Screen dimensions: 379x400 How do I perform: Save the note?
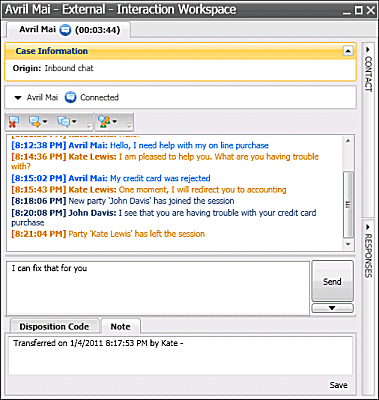point(338,385)
